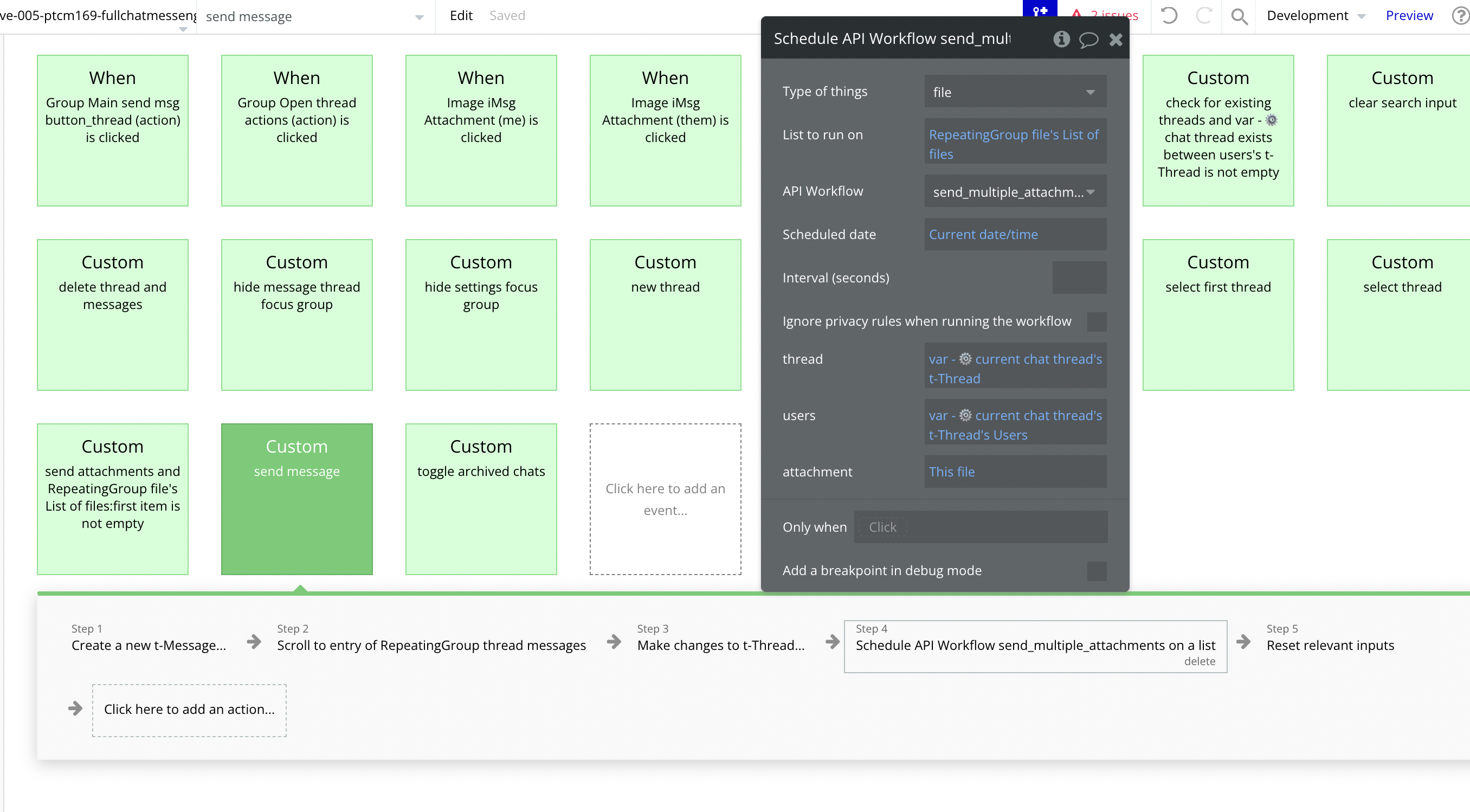Click here to add an action
This screenshot has width=1470, height=812.
click(x=189, y=710)
